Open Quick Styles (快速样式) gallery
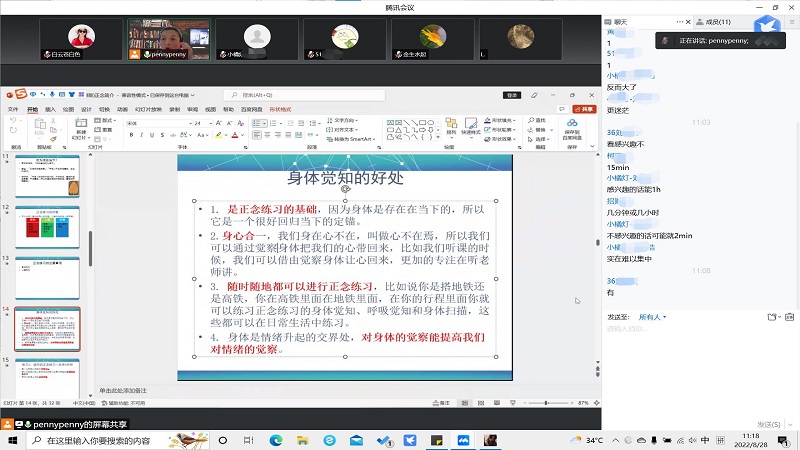The image size is (800, 450). pos(470,127)
